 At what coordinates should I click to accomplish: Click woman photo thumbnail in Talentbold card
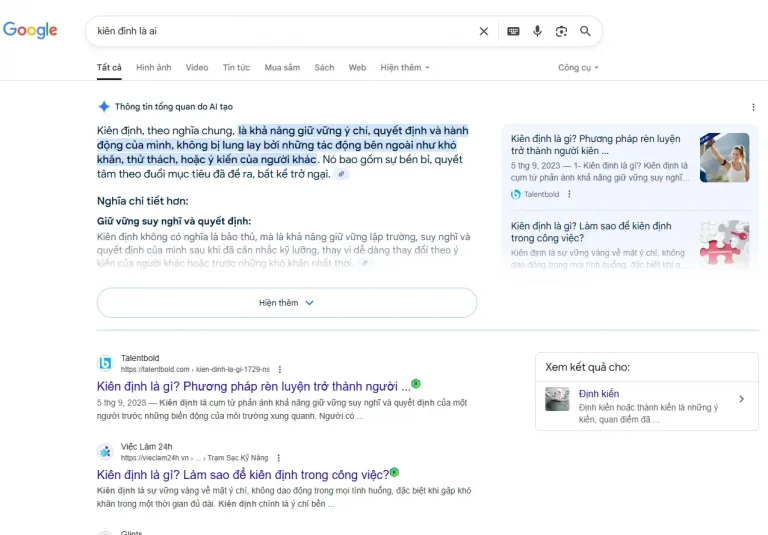click(724, 158)
